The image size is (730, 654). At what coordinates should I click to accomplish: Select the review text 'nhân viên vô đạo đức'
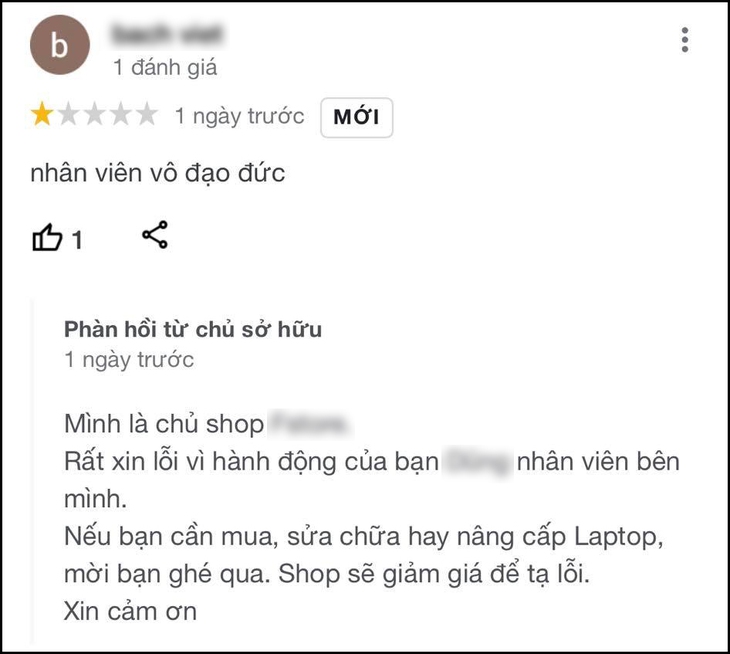157,174
